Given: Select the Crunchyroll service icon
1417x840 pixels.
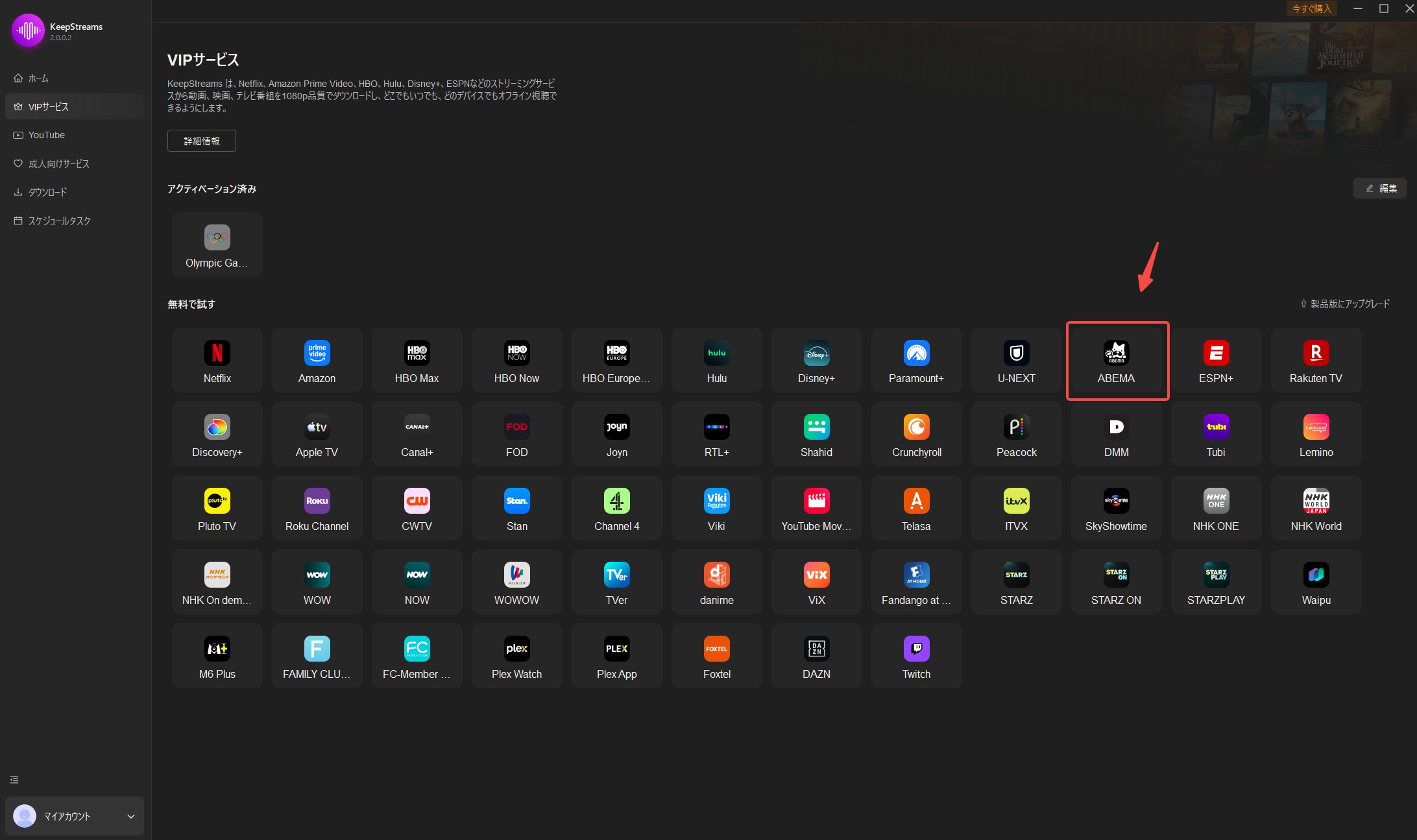Looking at the screenshot, I should pos(916,435).
